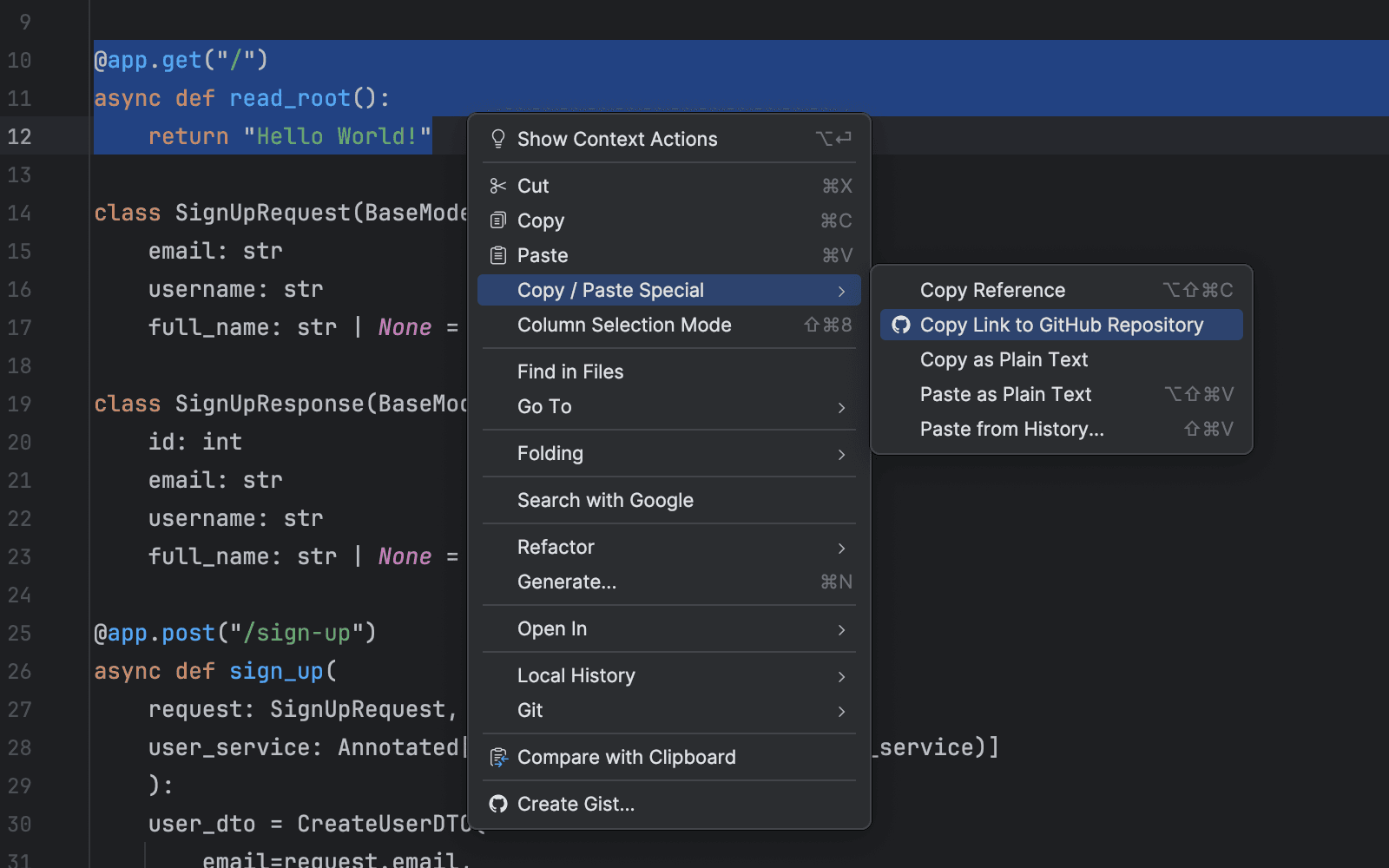Select Find in Files
This screenshot has height=868, width=1389.
[x=570, y=371]
